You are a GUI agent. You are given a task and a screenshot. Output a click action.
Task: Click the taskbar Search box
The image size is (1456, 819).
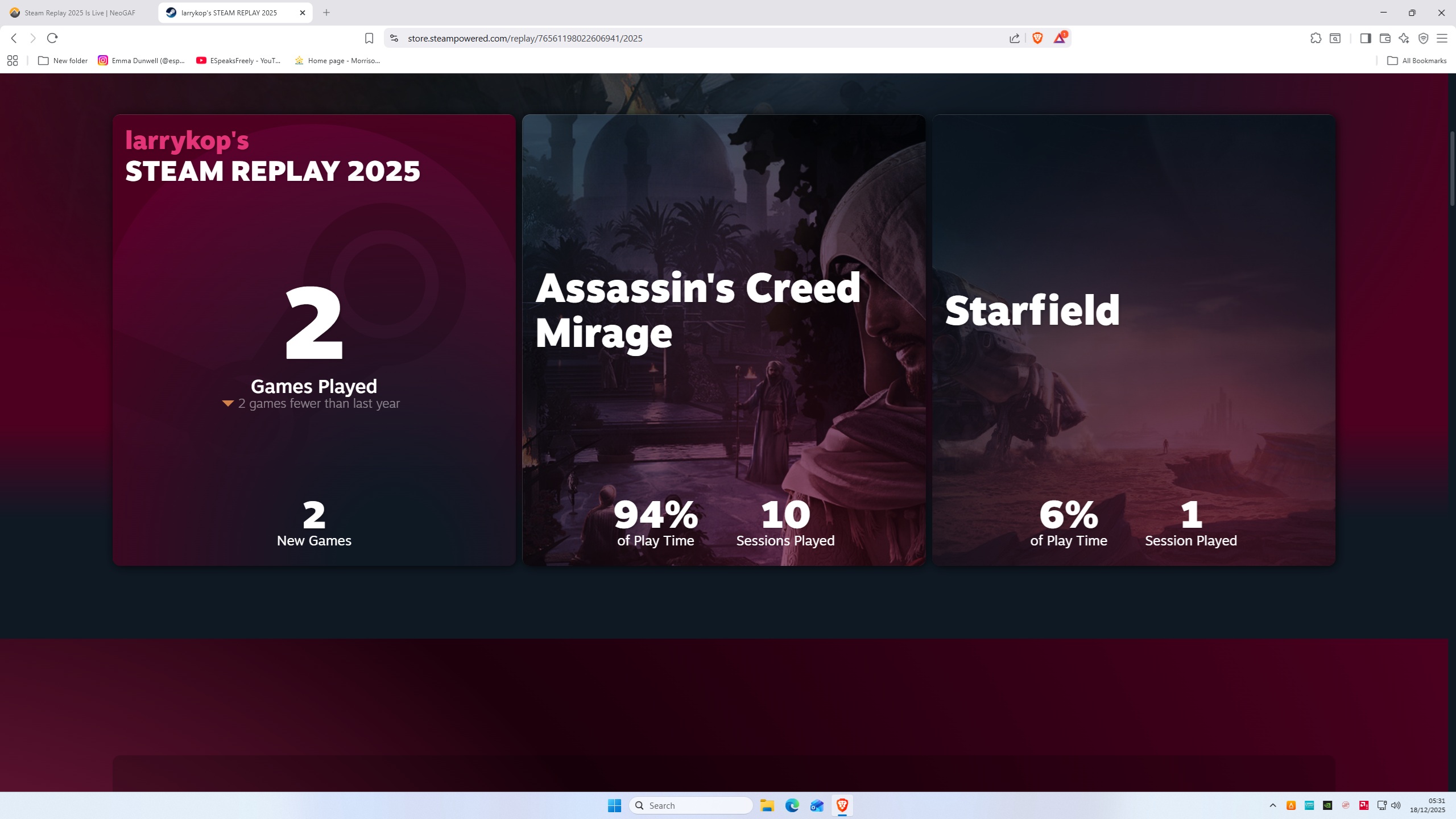691,805
